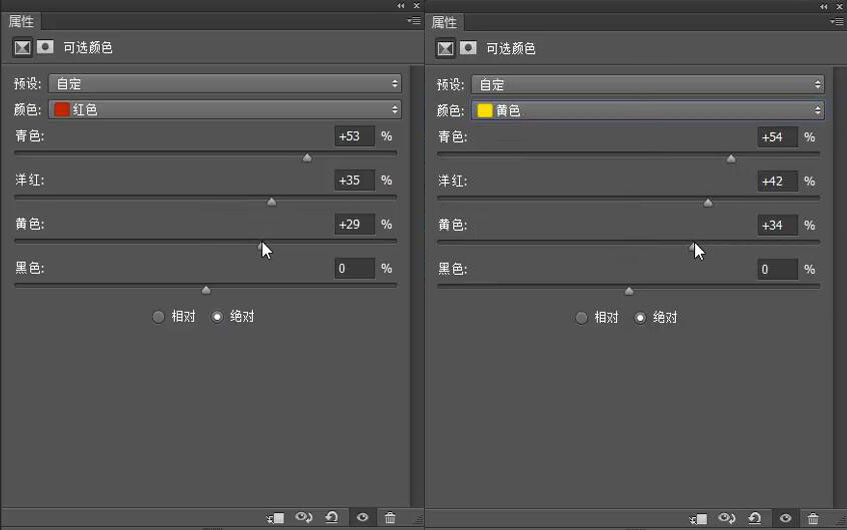Click 洋红 value field showing +42
The image size is (847, 530).
coord(777,181)
